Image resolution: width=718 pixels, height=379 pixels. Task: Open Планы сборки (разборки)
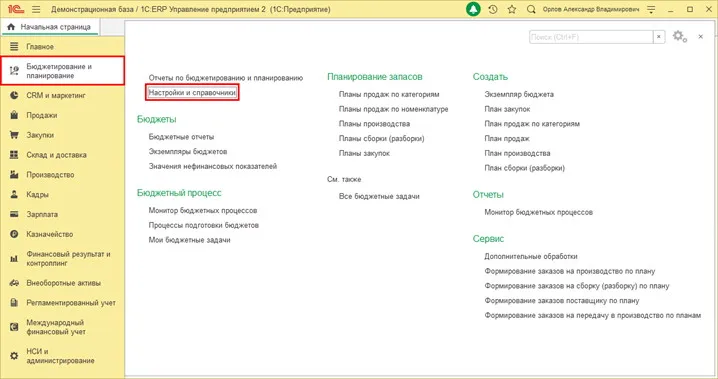(x=381, y=138)
